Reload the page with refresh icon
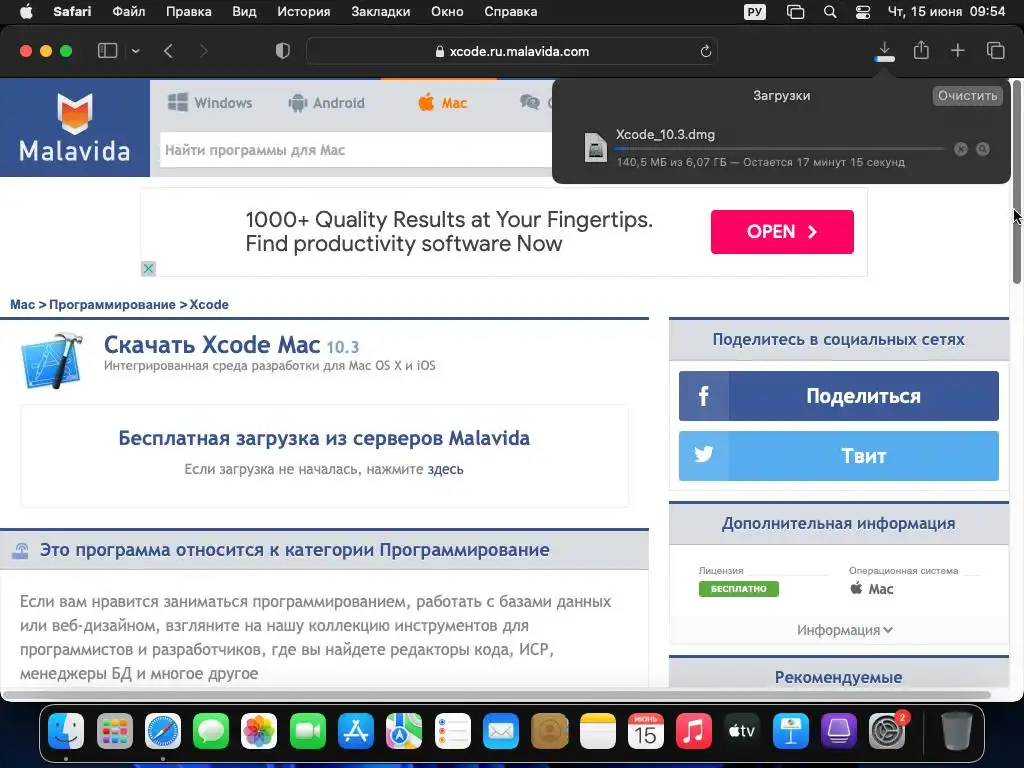Viewport: 1024px width, 768px height. 705,52
